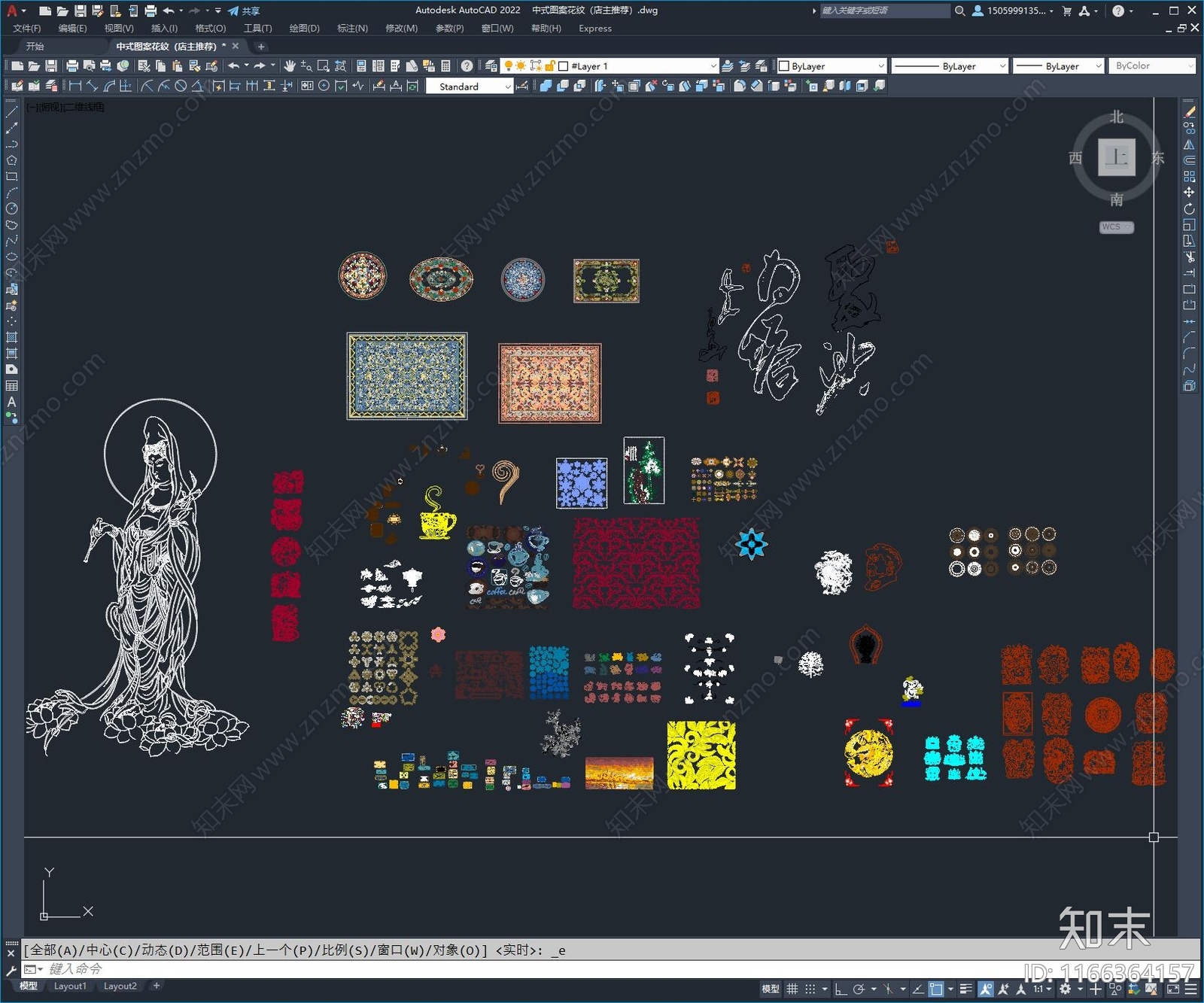Expand the user account 1505999135 dropdown
Viewport: 1204px width, 1003px height.
pyautogui.click(x=1014, y=11)
